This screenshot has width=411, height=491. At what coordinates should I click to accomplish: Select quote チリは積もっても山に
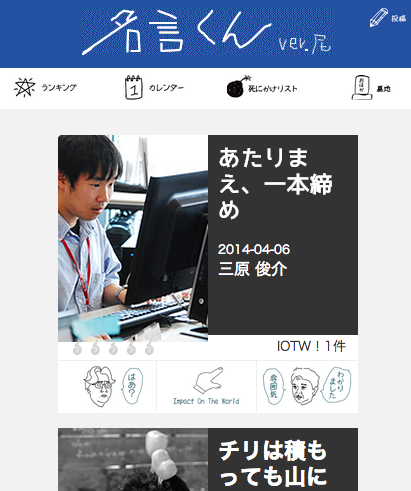click(x=273, y=463)
